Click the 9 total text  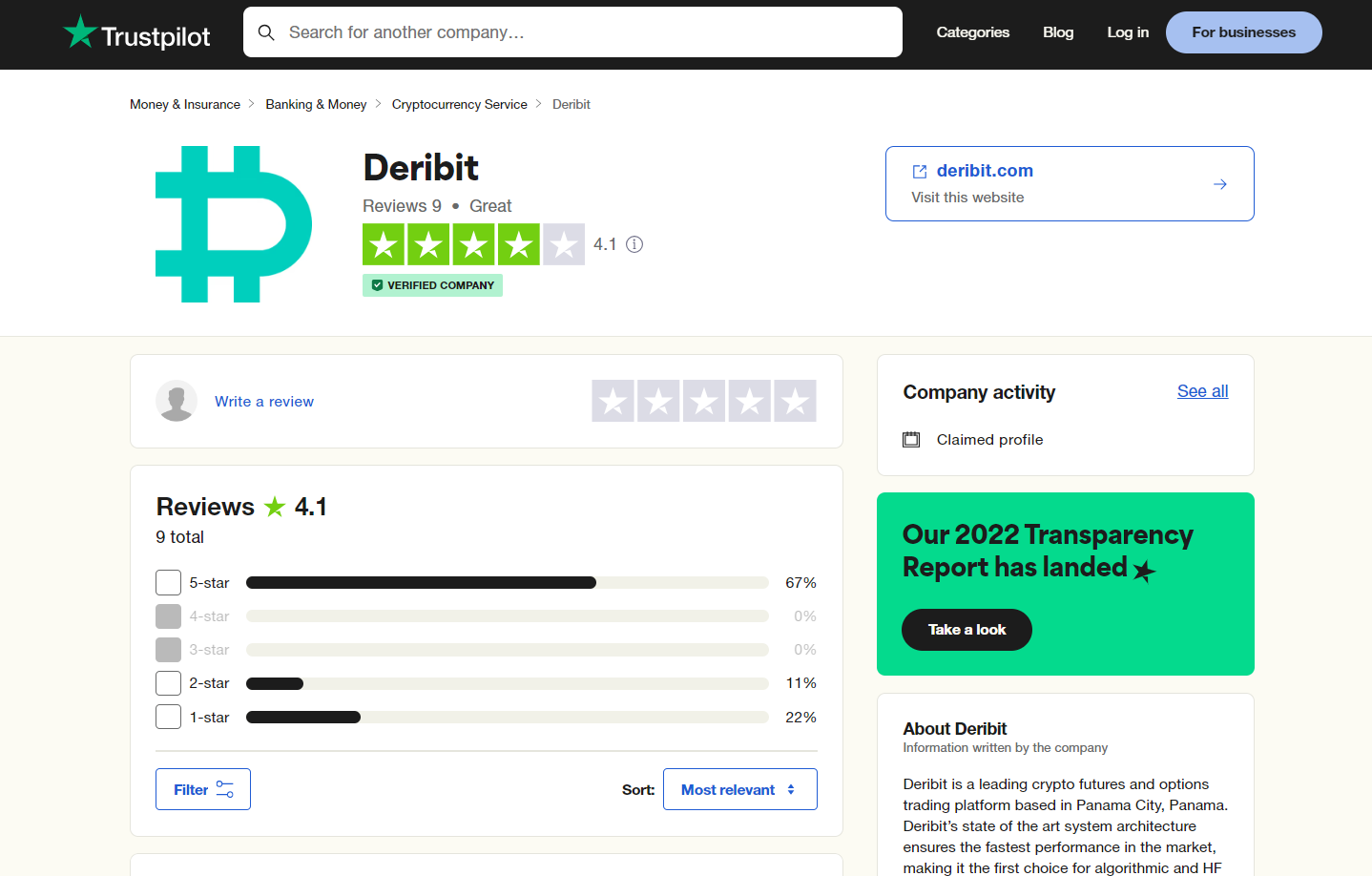pyautogui.click(x=179, y=537)
